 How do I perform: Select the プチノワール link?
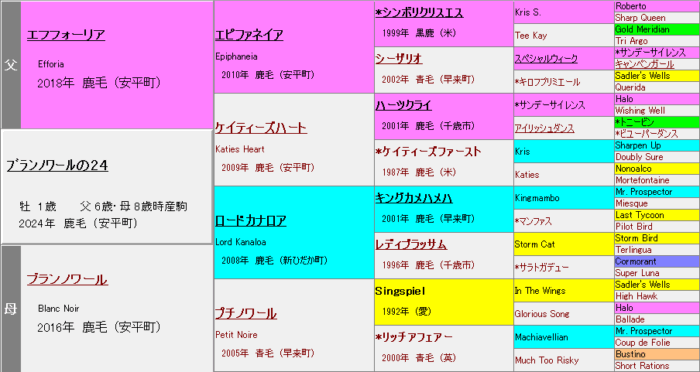246,313
